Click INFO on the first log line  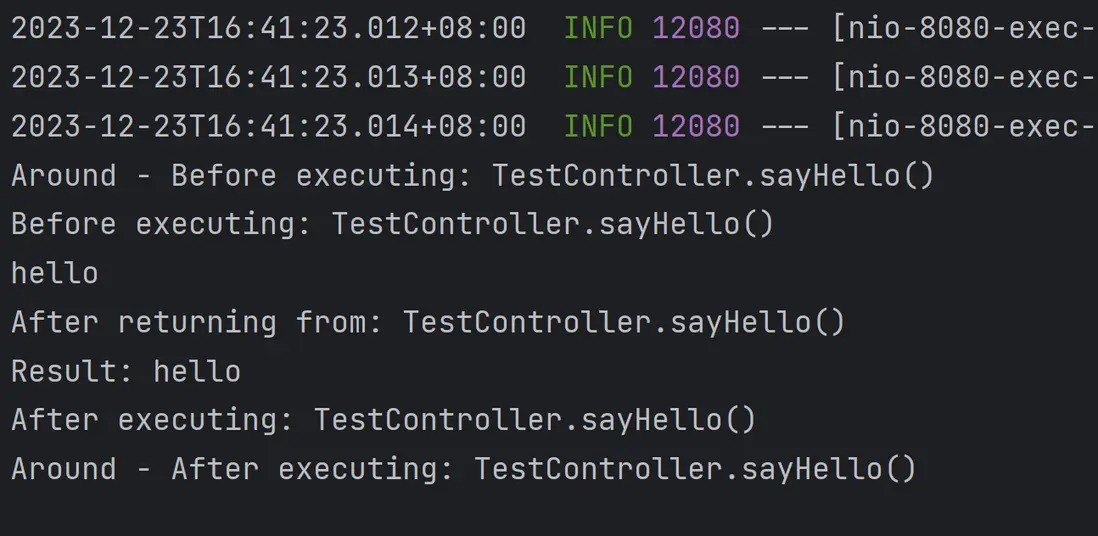coord(598,28)
